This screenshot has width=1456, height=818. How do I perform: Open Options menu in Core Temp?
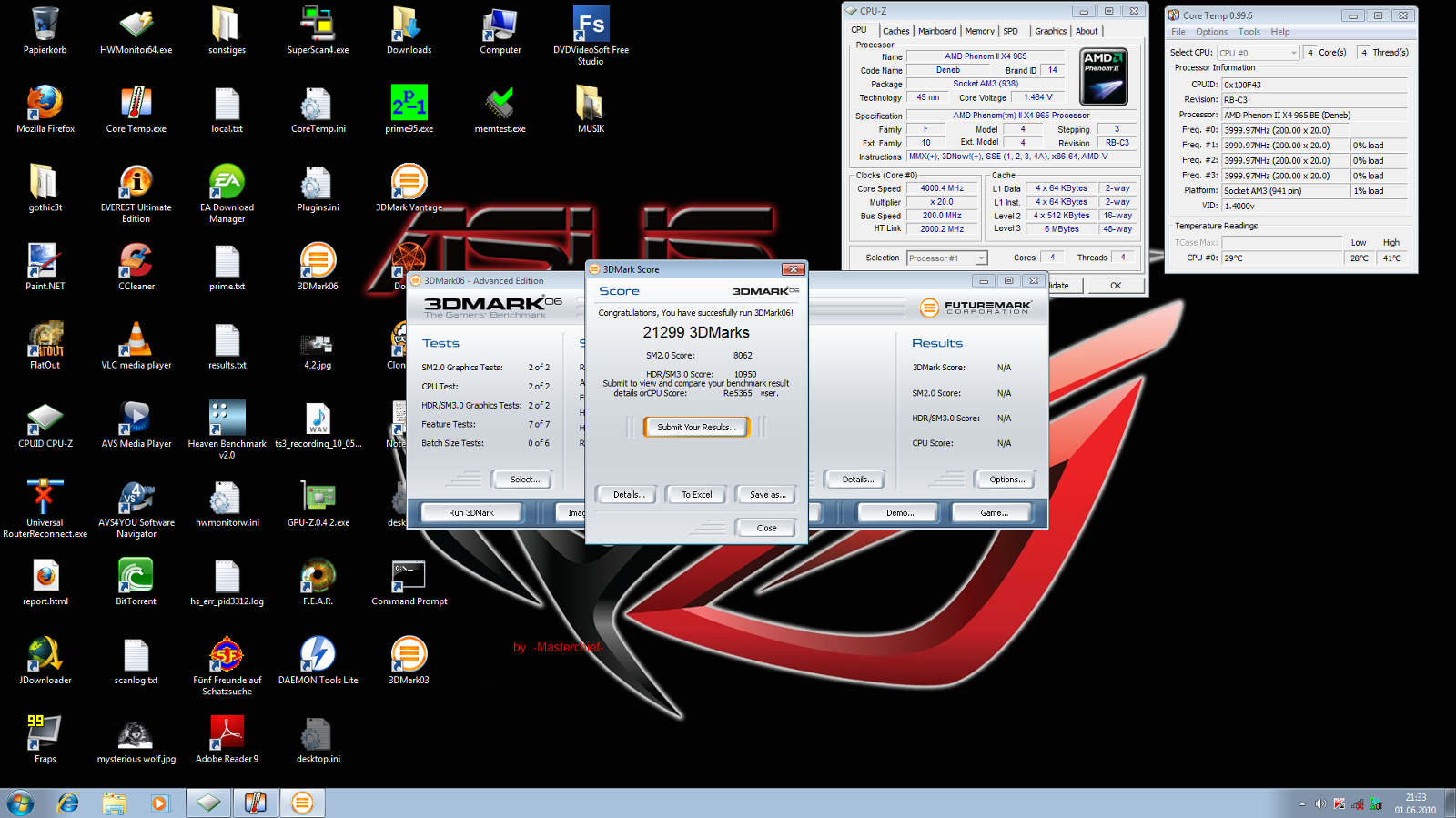tap(1211, 32)
